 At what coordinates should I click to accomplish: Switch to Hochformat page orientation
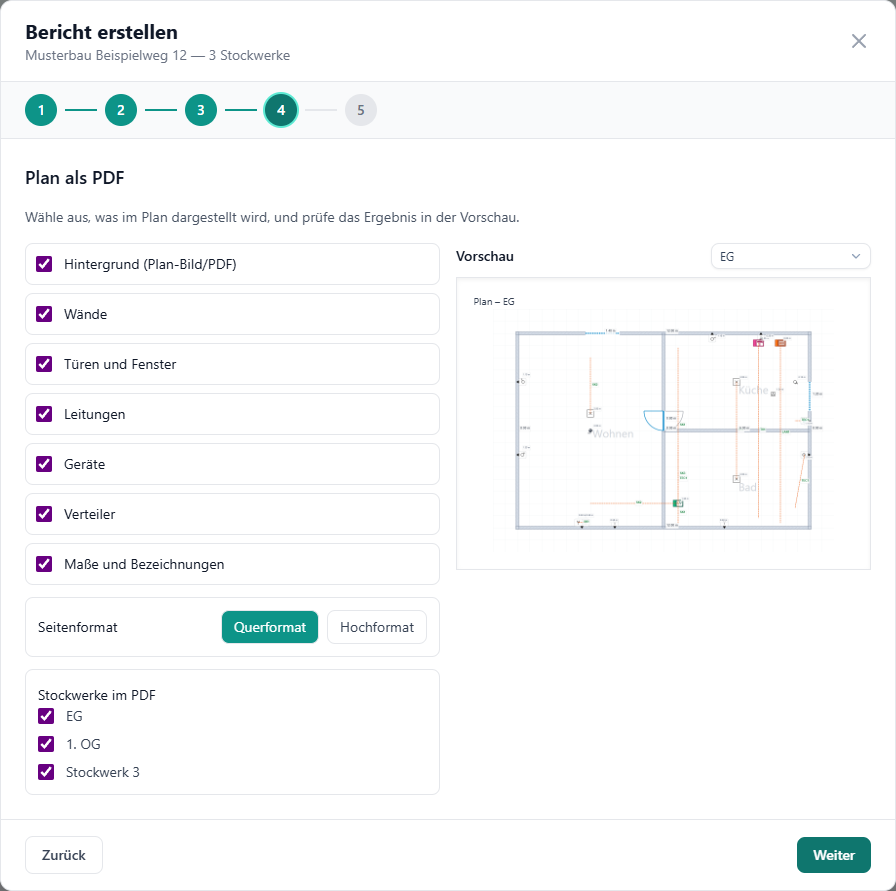377,627
